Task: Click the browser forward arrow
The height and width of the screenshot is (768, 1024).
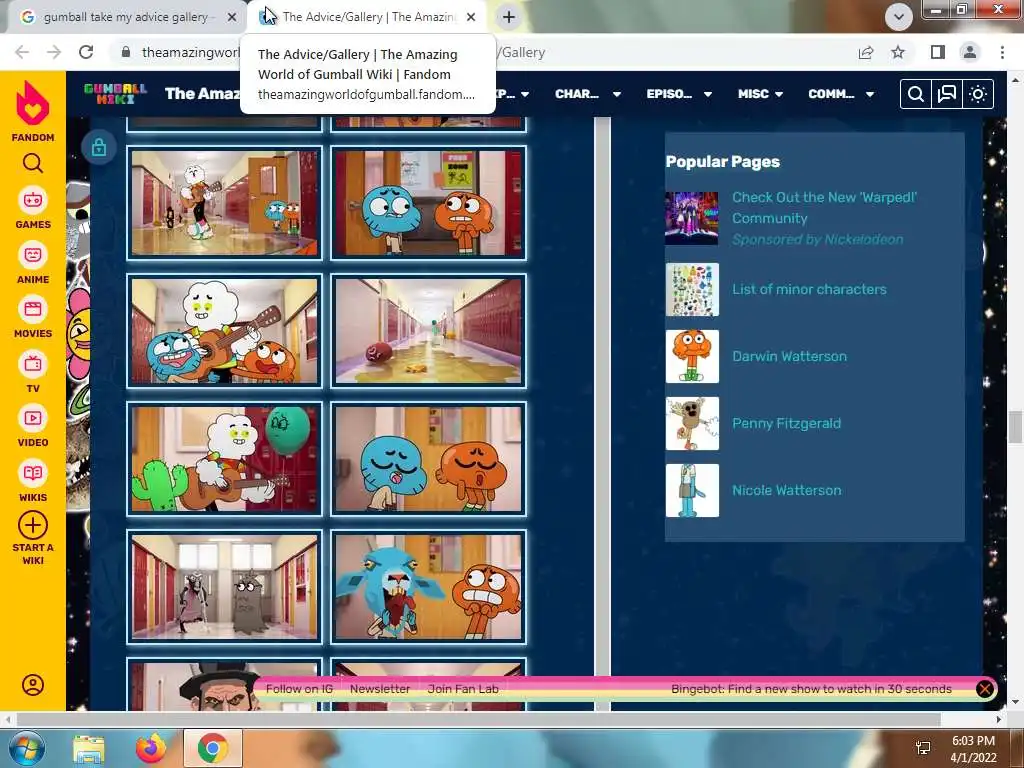Action: click(54, 52)
